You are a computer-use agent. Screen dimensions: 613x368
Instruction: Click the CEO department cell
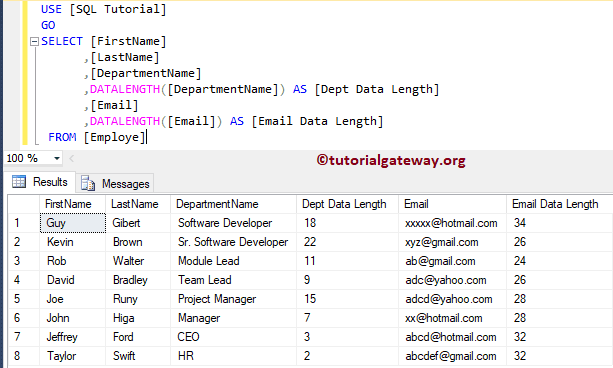pos(233,337)
